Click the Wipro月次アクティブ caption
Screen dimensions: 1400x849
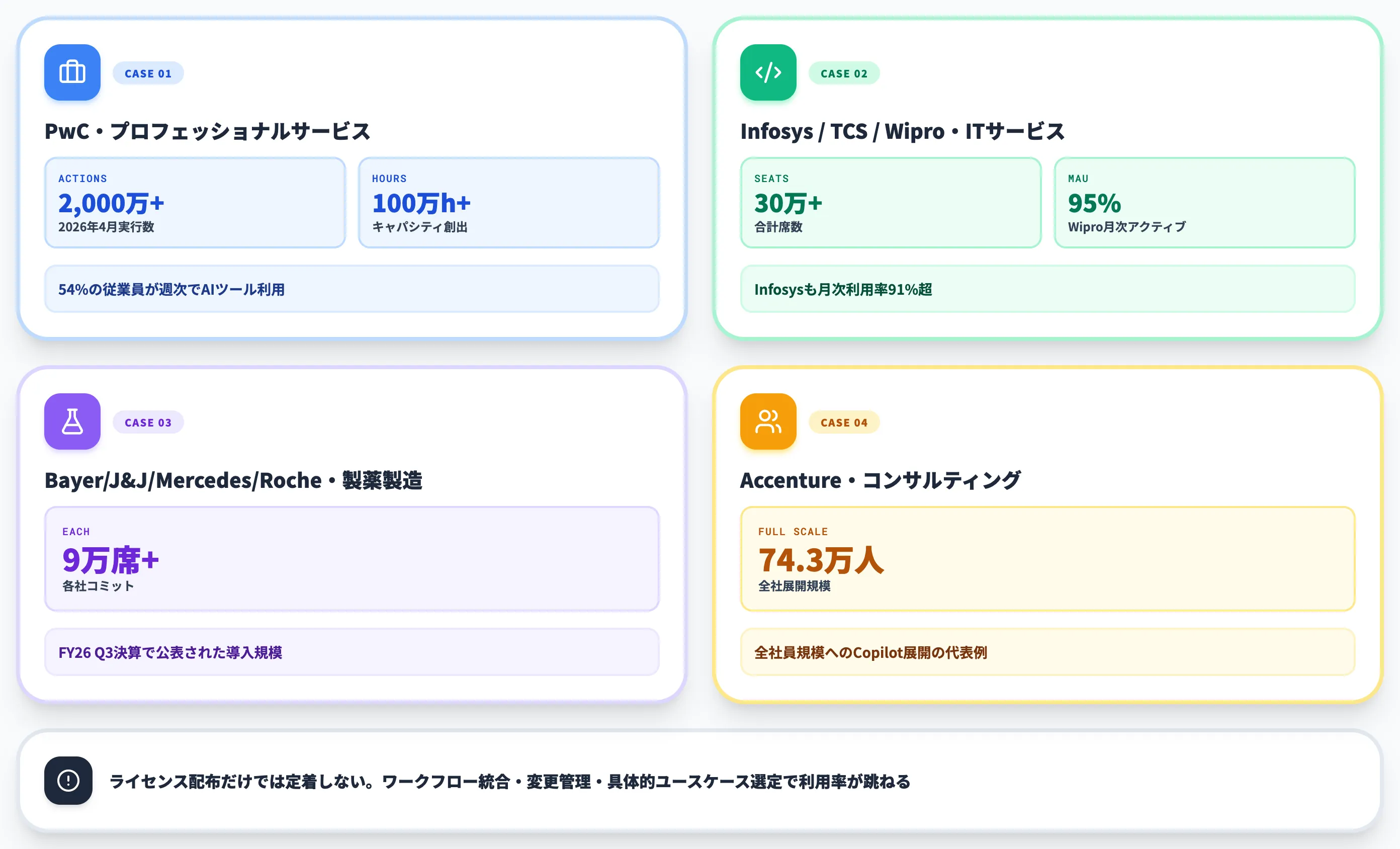(1127, 227)
